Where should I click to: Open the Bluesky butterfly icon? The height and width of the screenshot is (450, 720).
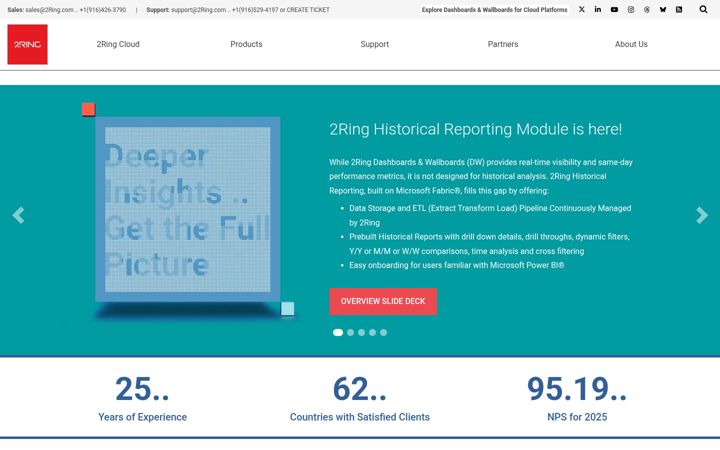[x=663, y=9]
